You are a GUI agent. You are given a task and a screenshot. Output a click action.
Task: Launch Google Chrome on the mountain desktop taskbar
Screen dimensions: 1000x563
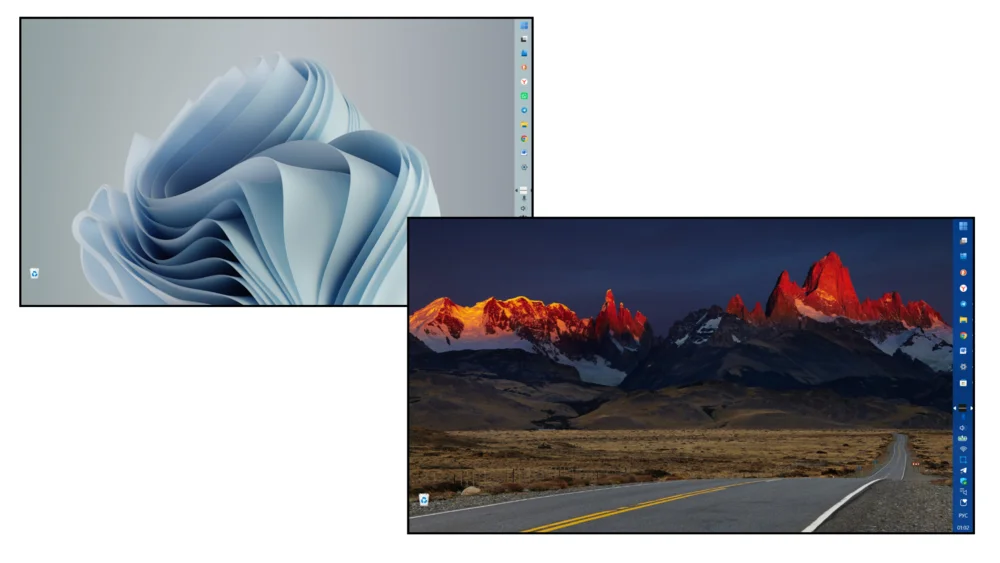click(963, 335)
